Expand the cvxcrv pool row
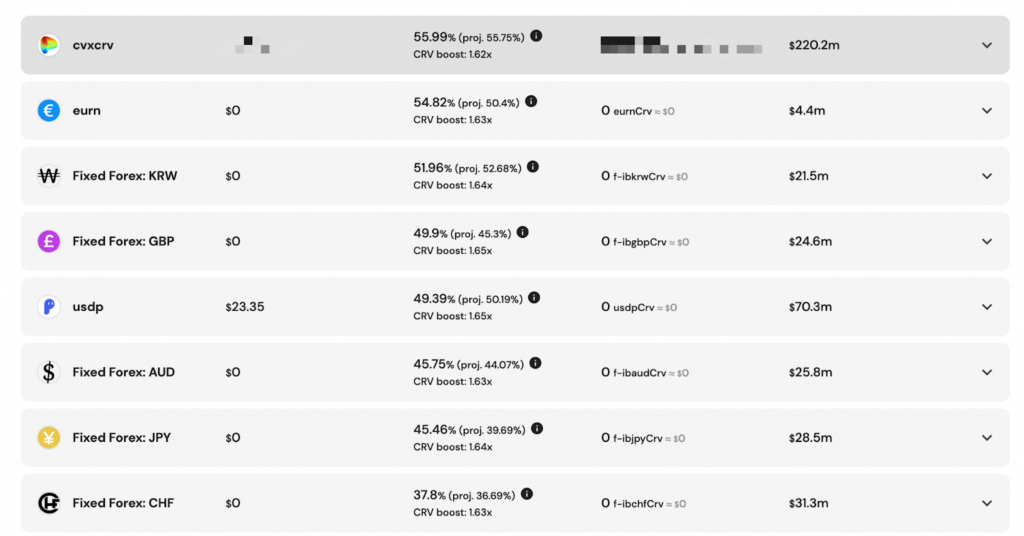This screenshot has width=1024, height=536. tap(987, 45)
